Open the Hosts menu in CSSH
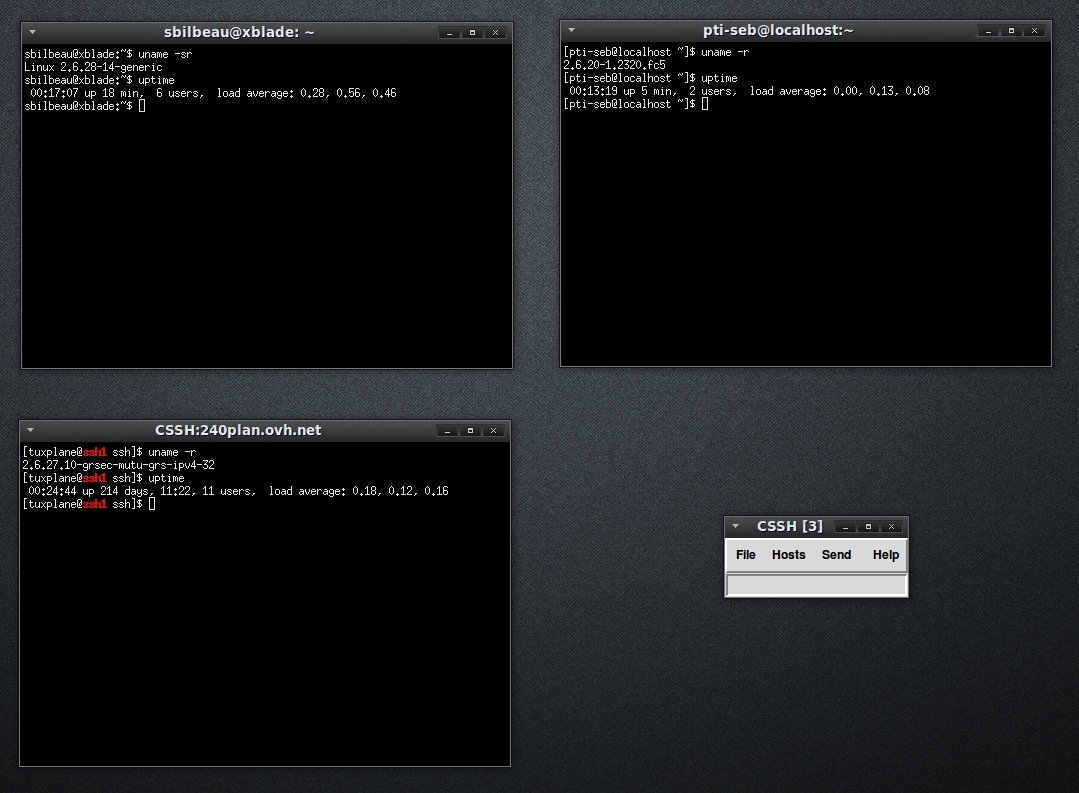Viewport: 1079px width, 793px height. (x=788, y=555)
